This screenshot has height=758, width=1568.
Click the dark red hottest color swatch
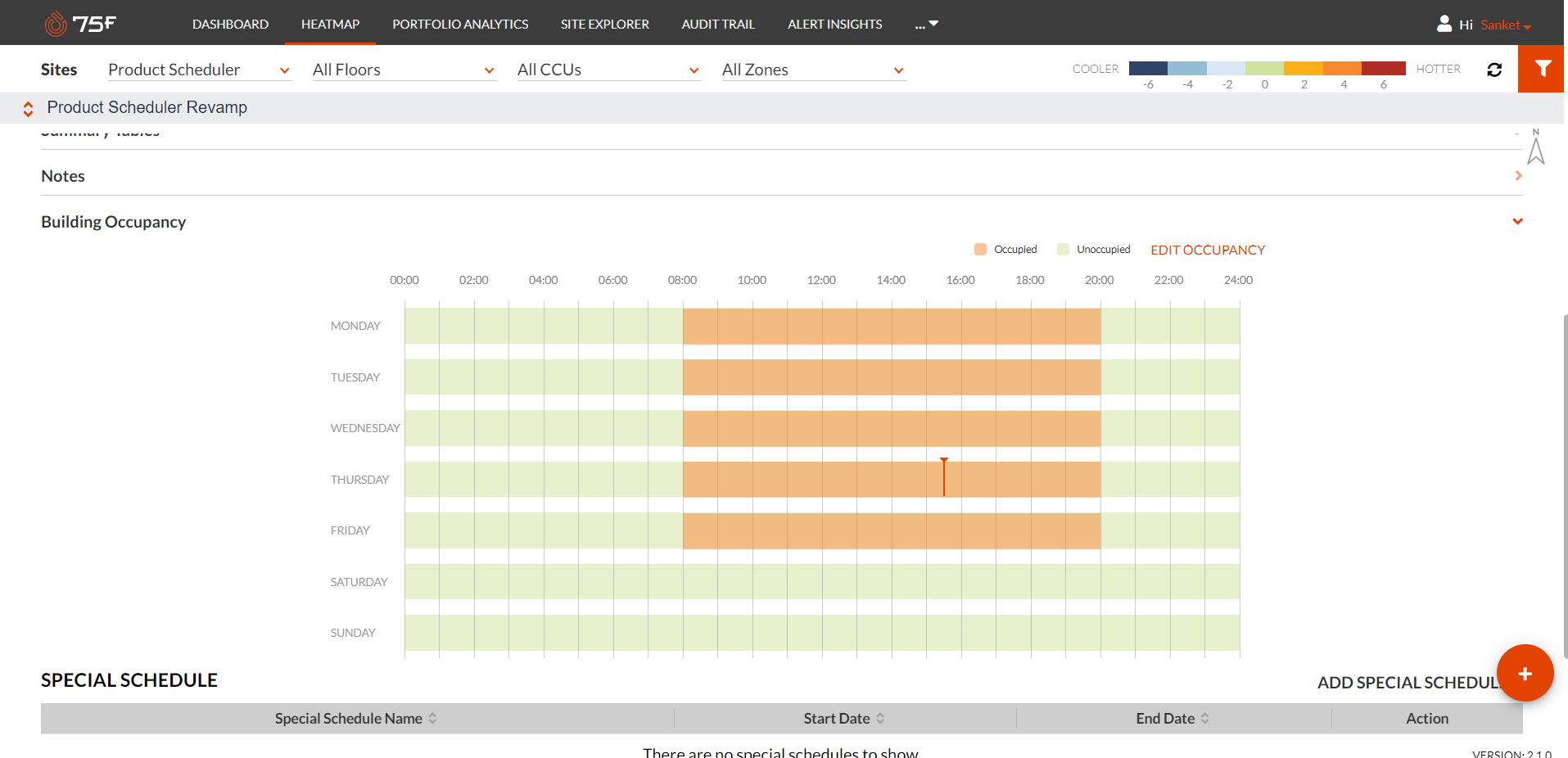click(1384, 69)
